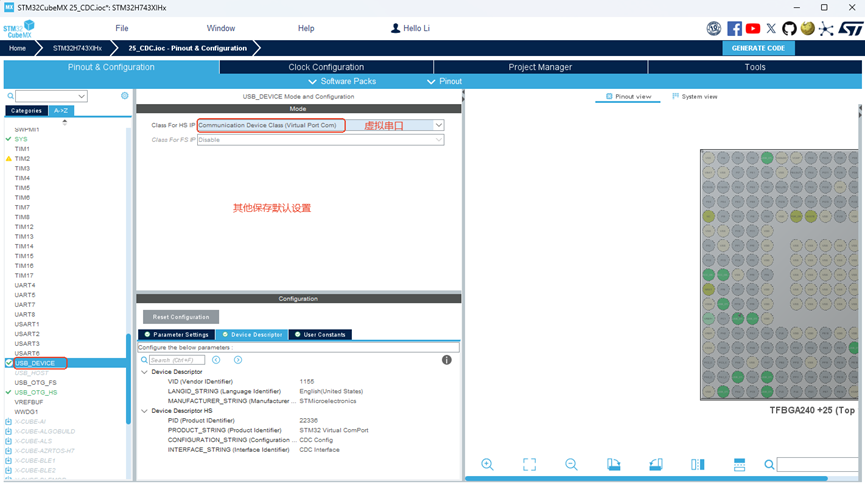Open the gold globe wiki icon
The height and width of the screenshot is (484, 865).
point(808,28)
